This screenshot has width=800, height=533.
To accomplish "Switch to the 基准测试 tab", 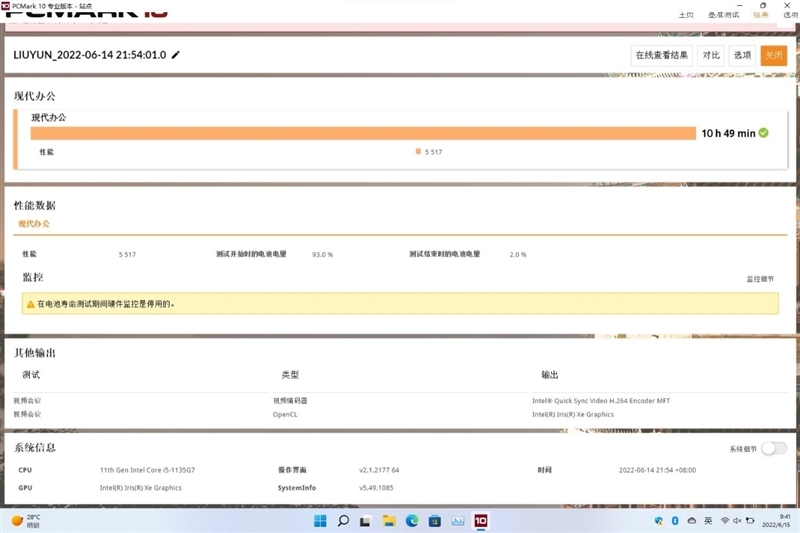I will [x=723, y=15].
